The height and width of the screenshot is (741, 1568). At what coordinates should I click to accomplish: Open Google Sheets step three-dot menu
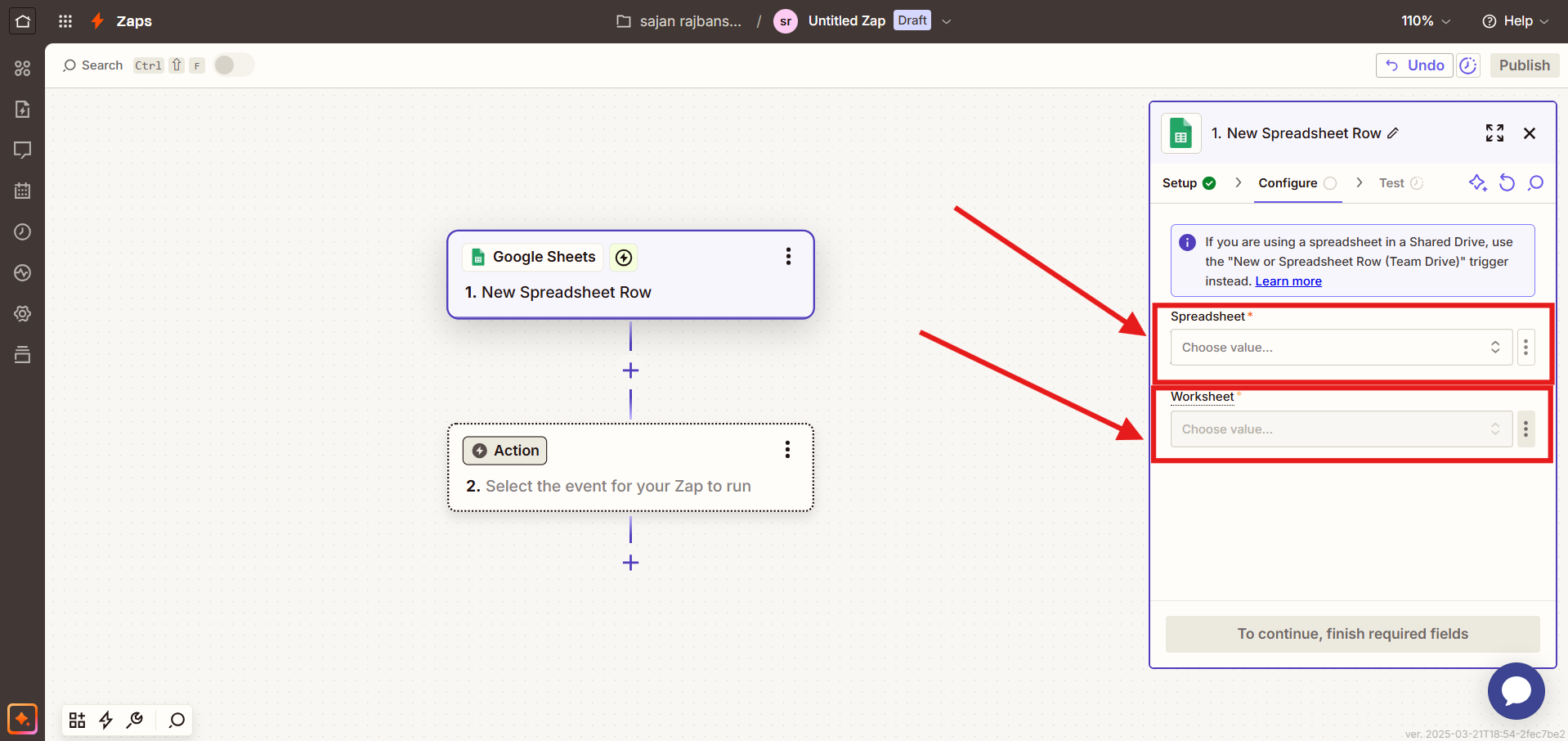click(x=788, y=257)
